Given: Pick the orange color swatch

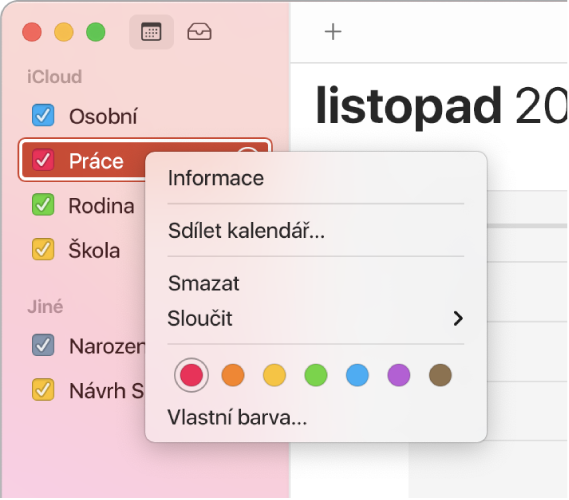Looking at the screenshot, I should click(x=233, y=375).
